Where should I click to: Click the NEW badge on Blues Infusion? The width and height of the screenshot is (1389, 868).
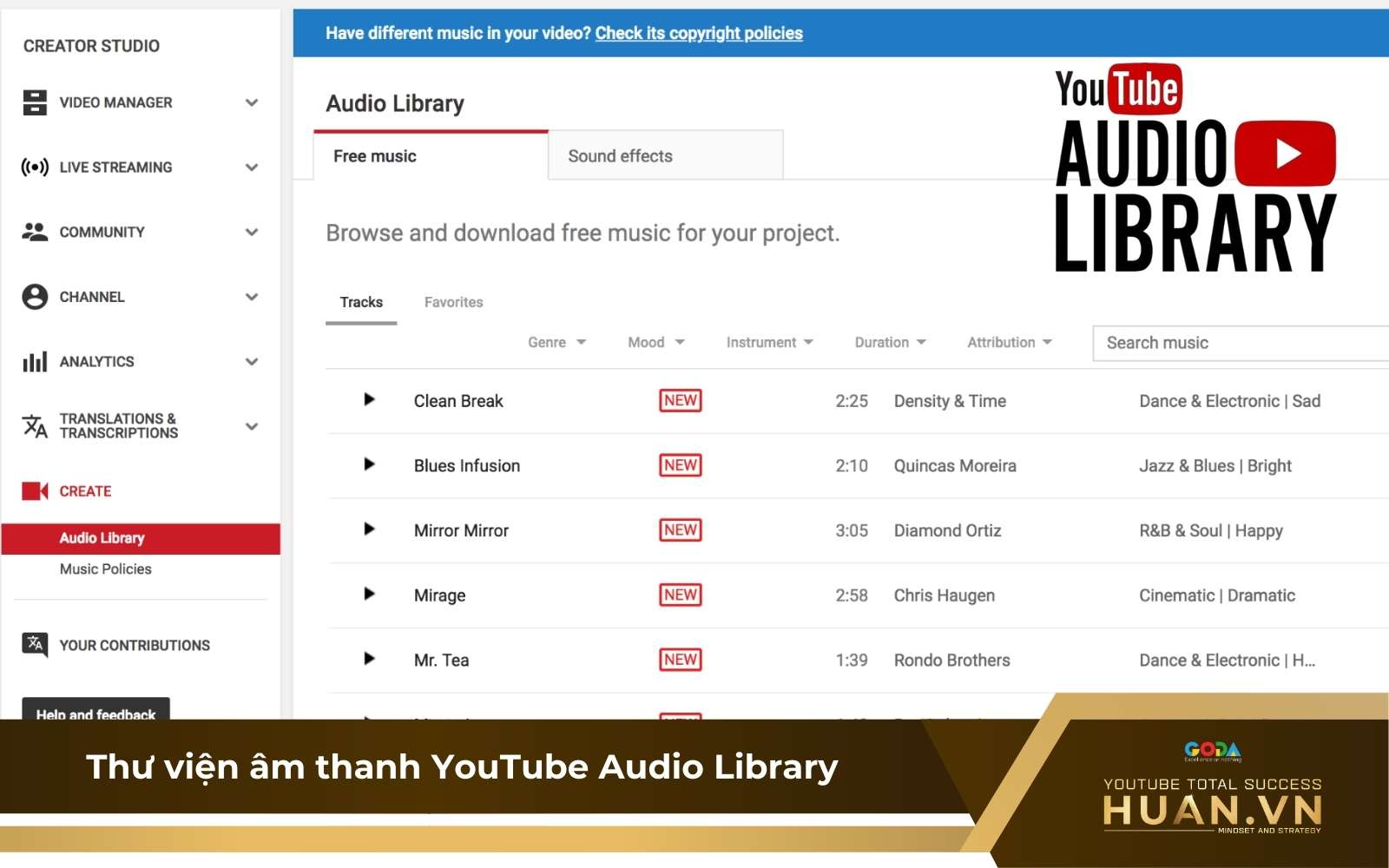pyautogui.click(x=681, y=465)
